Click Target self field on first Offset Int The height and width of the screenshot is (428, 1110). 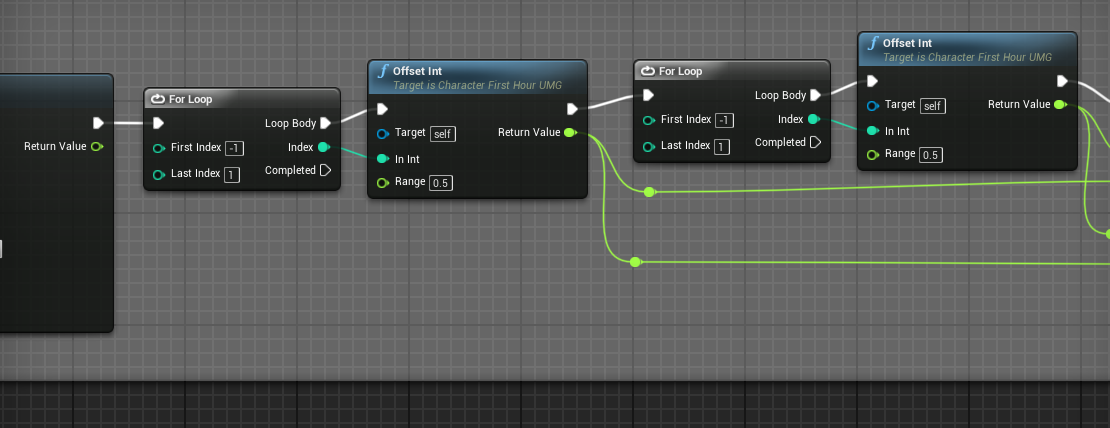(443, 133)
